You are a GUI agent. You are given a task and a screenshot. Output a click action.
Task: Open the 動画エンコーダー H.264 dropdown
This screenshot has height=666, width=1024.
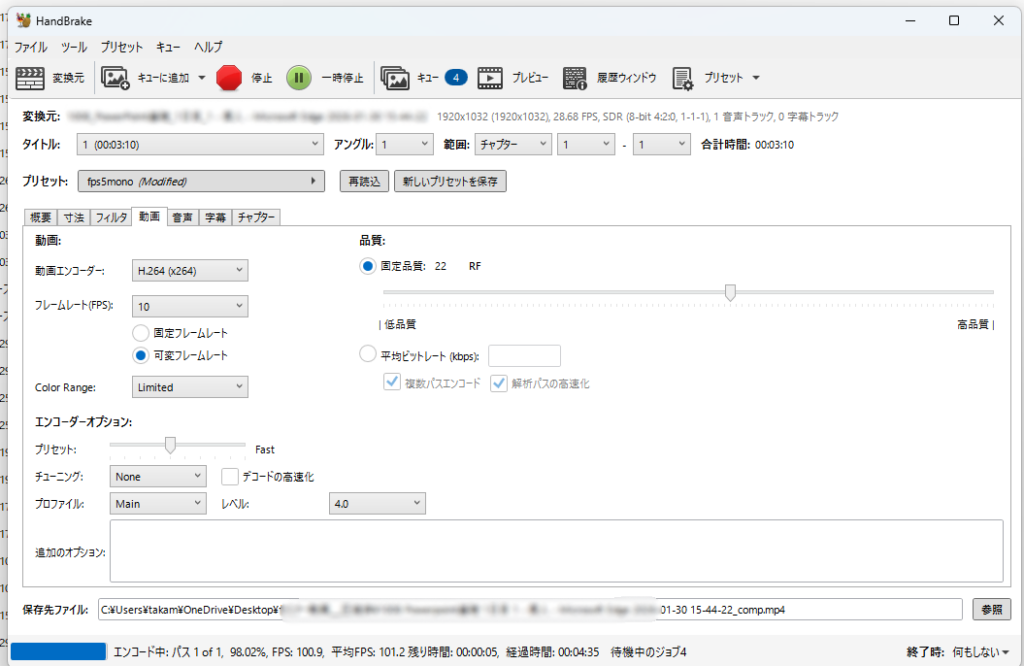(x=190, y=270)
